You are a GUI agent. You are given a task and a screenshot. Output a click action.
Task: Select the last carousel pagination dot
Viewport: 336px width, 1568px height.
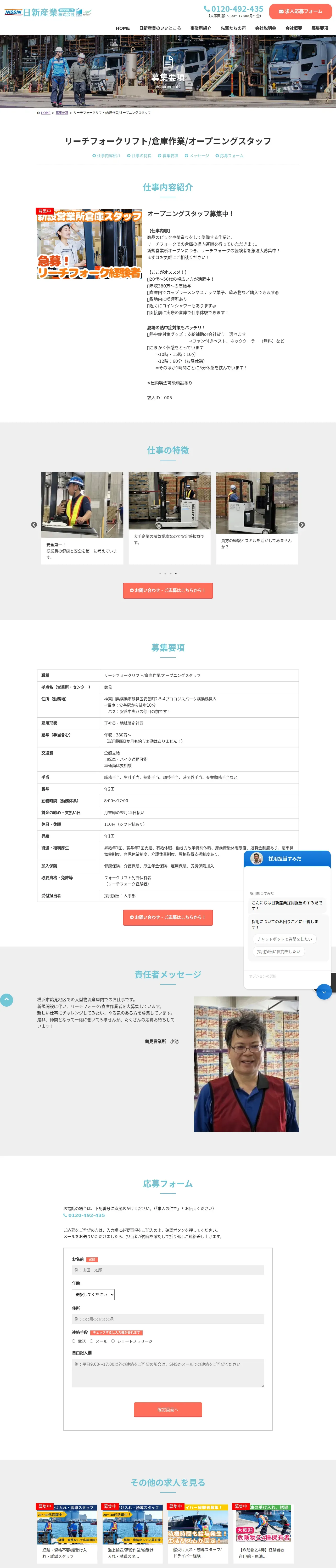point(176,573)
